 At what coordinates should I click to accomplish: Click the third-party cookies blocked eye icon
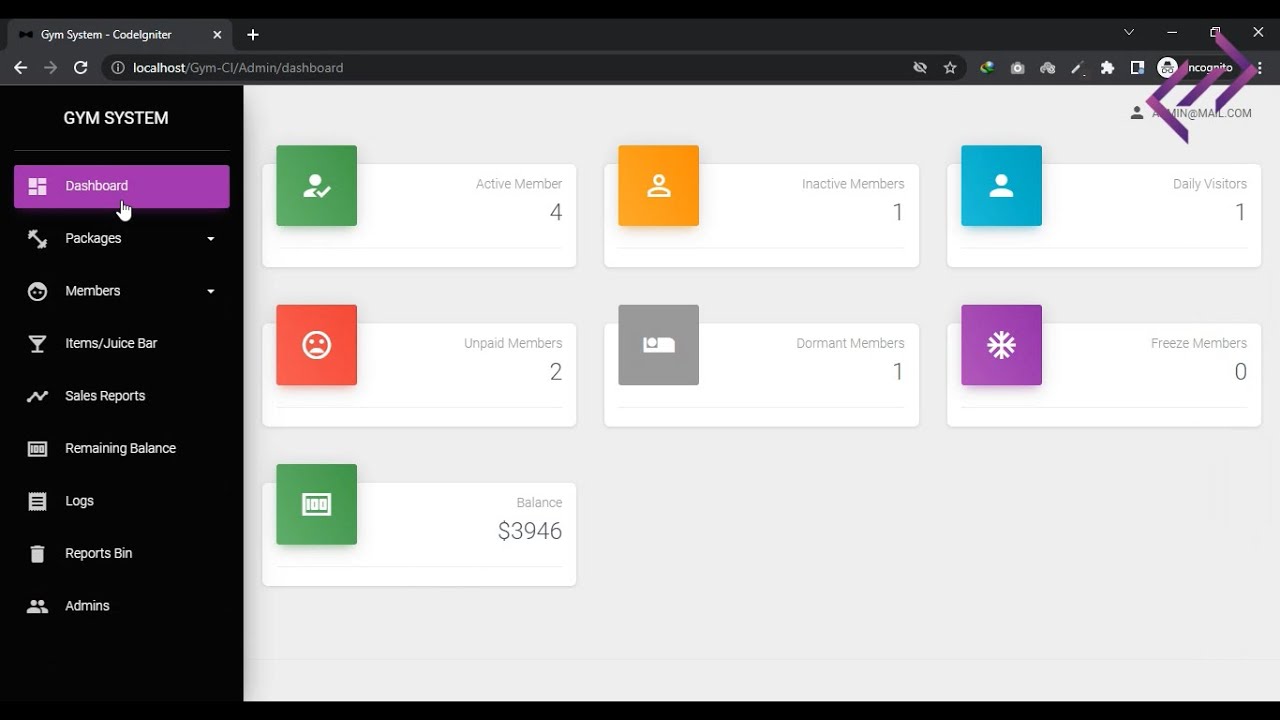[920, 68]
